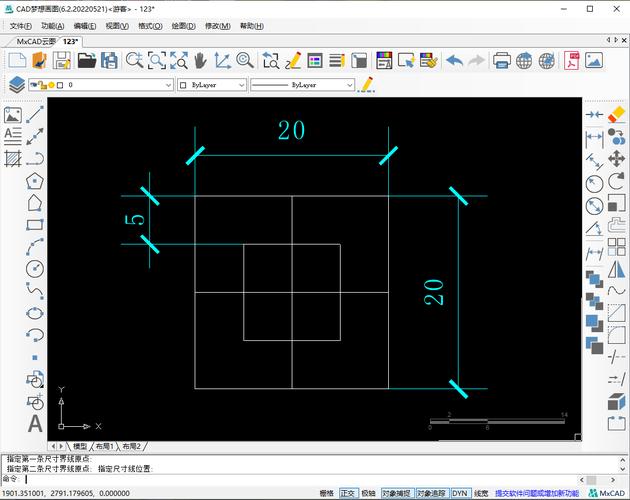Viewport: 630px width, 500px height.
Task: Click the Undo arrow icon
Action: [454, 60]
